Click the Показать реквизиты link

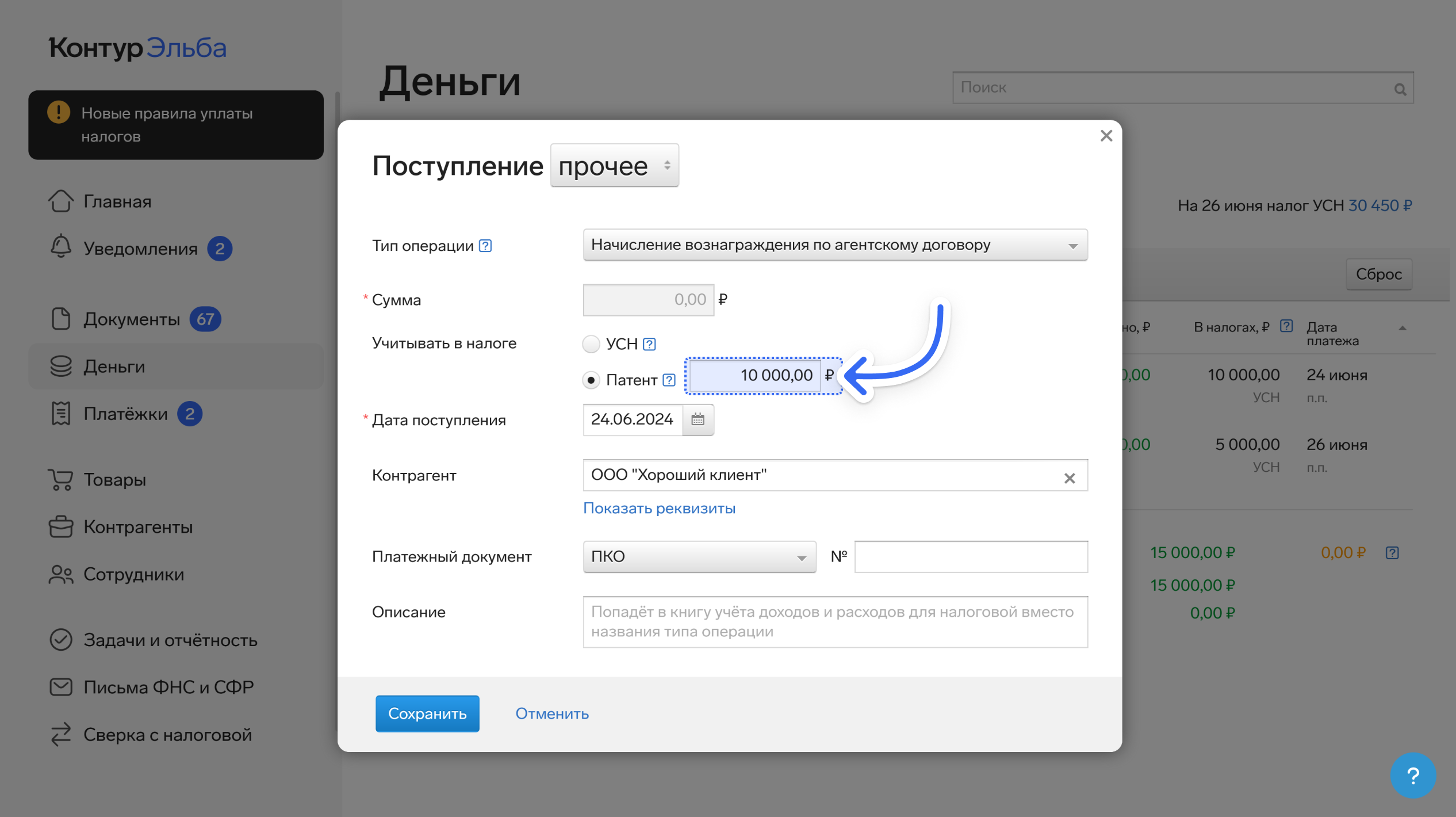[x=659, y=508]
